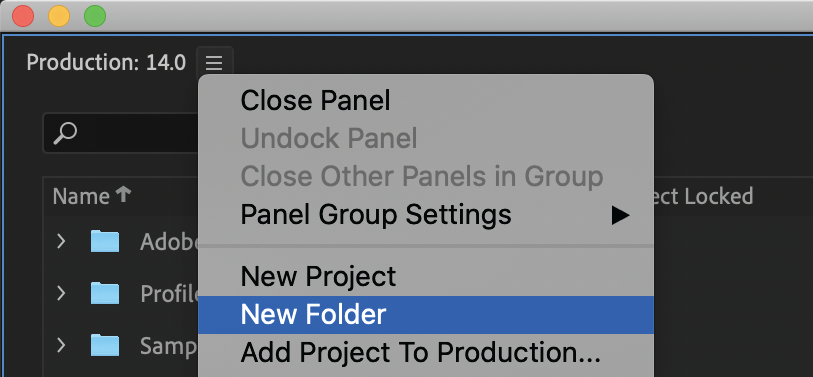Click the Name column header
This screenshot has width=813, height=377.
coord(81,197)
